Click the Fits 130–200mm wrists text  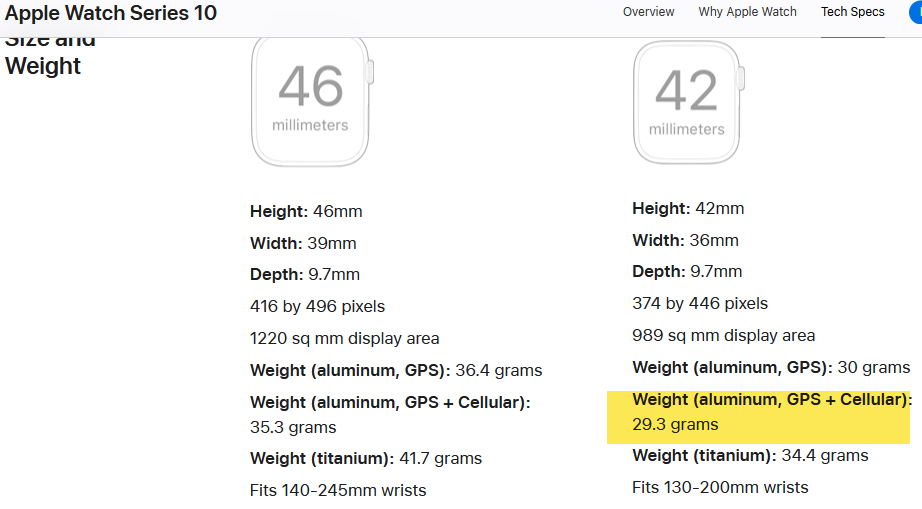[720, 487]
